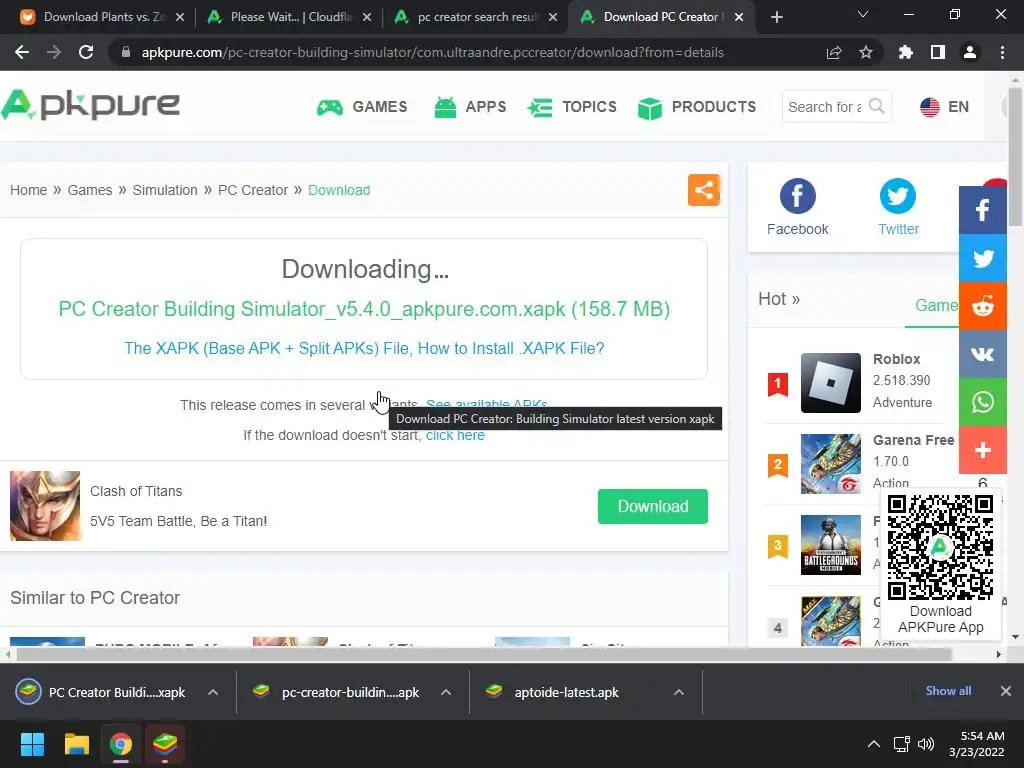Expand options for PC Creator Buildi....xapk download

coord(213,692)
